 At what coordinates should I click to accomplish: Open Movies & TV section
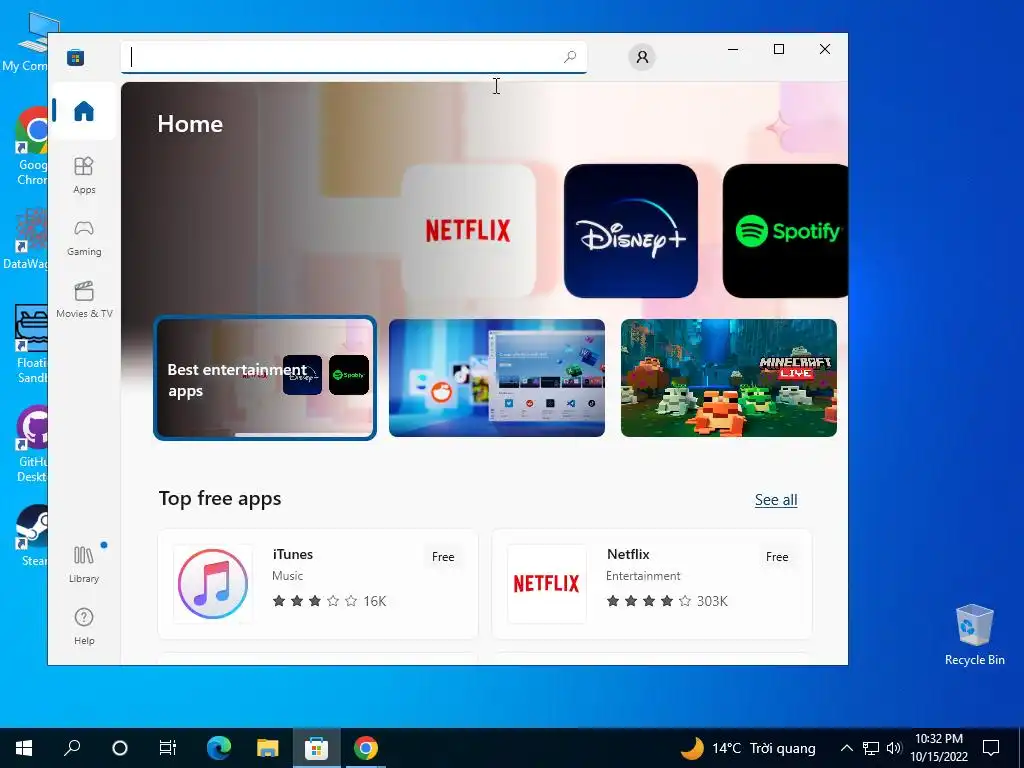pyautogui.click(x=84, y=299)
